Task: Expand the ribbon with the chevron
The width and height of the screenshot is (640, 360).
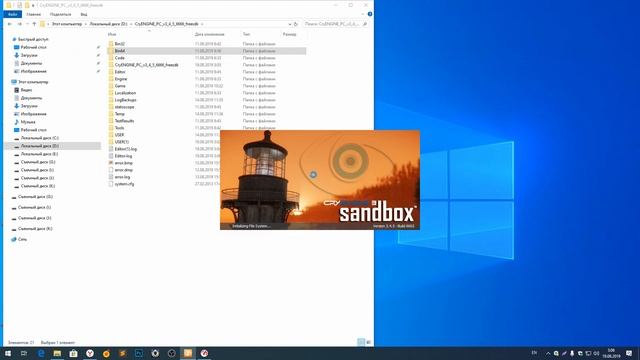Action: (363, 14)
